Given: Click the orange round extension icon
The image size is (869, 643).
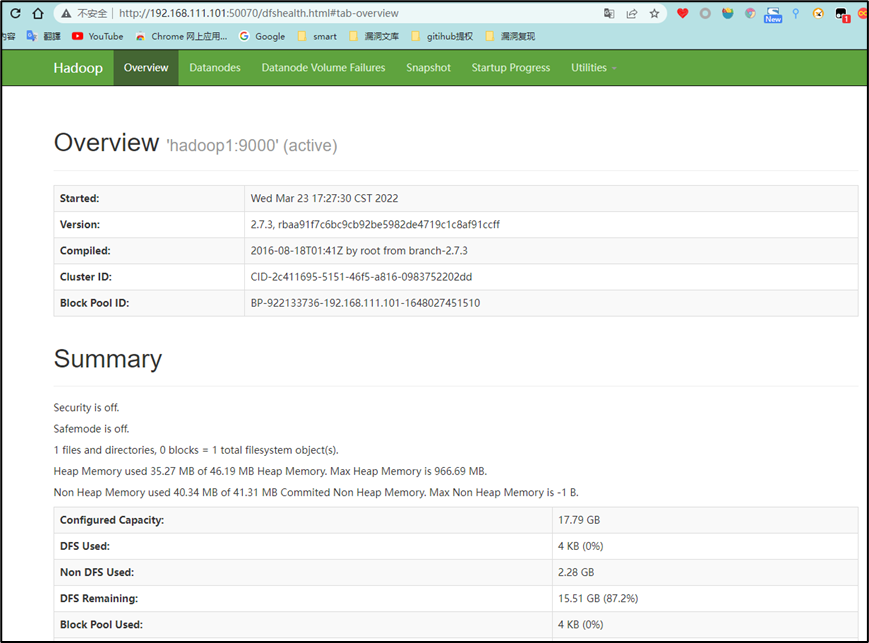Looking at the screenshot, I should pos(818,13).
